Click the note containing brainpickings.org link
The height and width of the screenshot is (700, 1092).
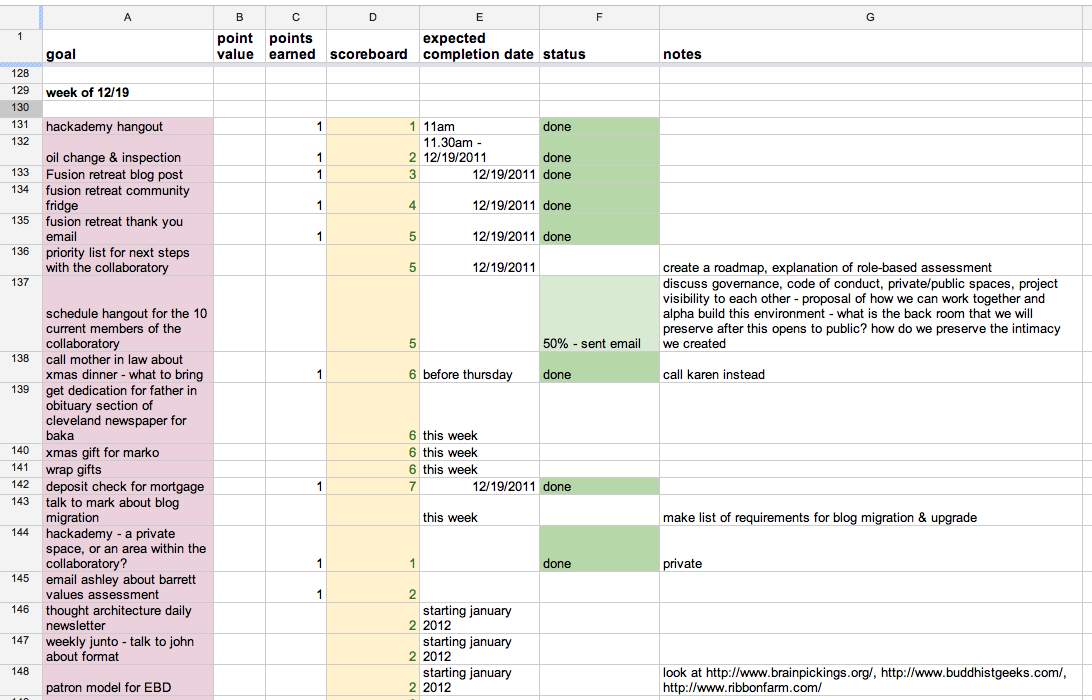pyautogui.click(x=870, y=680)
